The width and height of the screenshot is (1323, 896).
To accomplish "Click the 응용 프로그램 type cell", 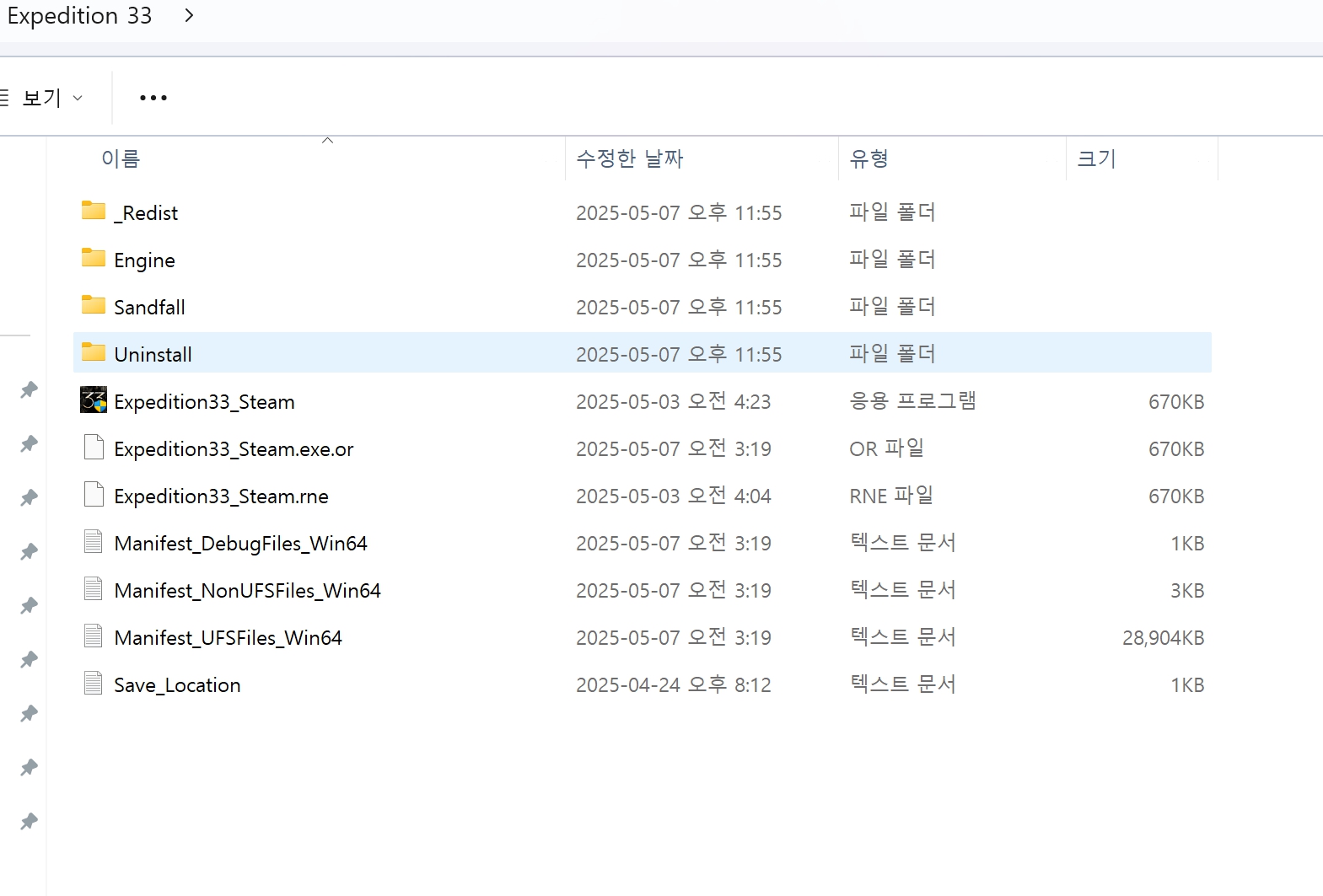I will (x=912, y=401).
